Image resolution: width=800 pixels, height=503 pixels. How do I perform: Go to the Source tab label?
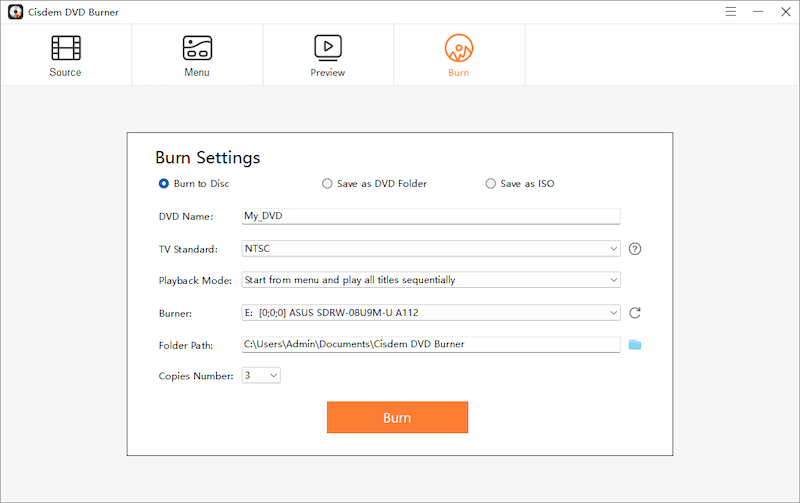pyautogui.click(x=66, y=73)
